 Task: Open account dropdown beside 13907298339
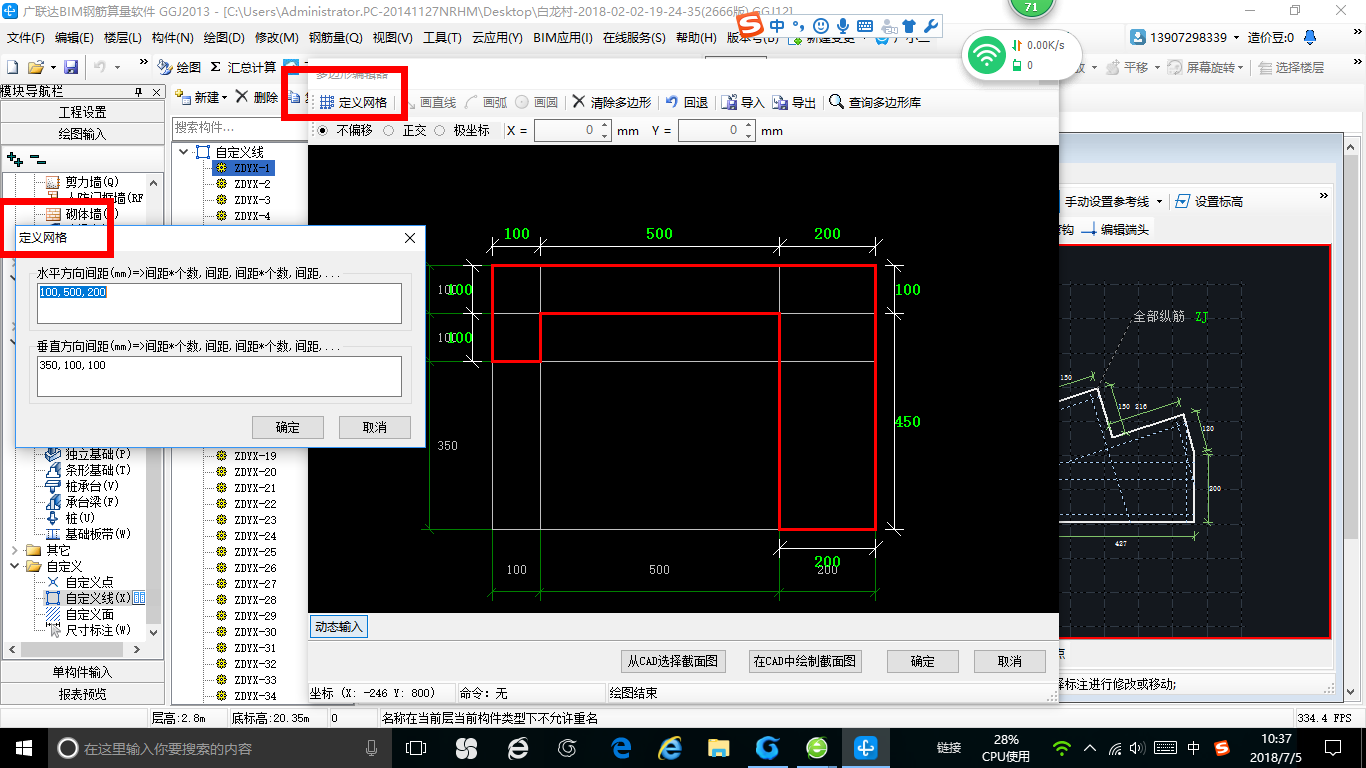[1236, 38]
